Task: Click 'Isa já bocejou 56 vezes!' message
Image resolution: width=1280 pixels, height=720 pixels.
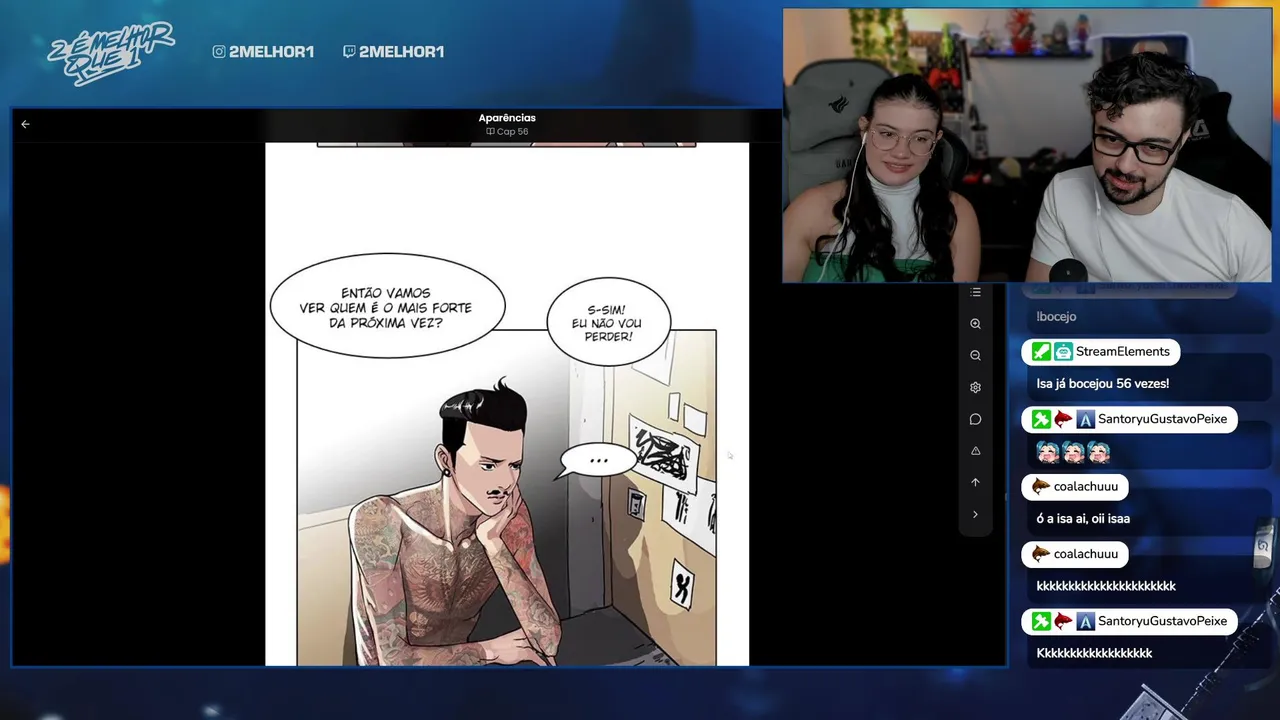Action: 1103,383
